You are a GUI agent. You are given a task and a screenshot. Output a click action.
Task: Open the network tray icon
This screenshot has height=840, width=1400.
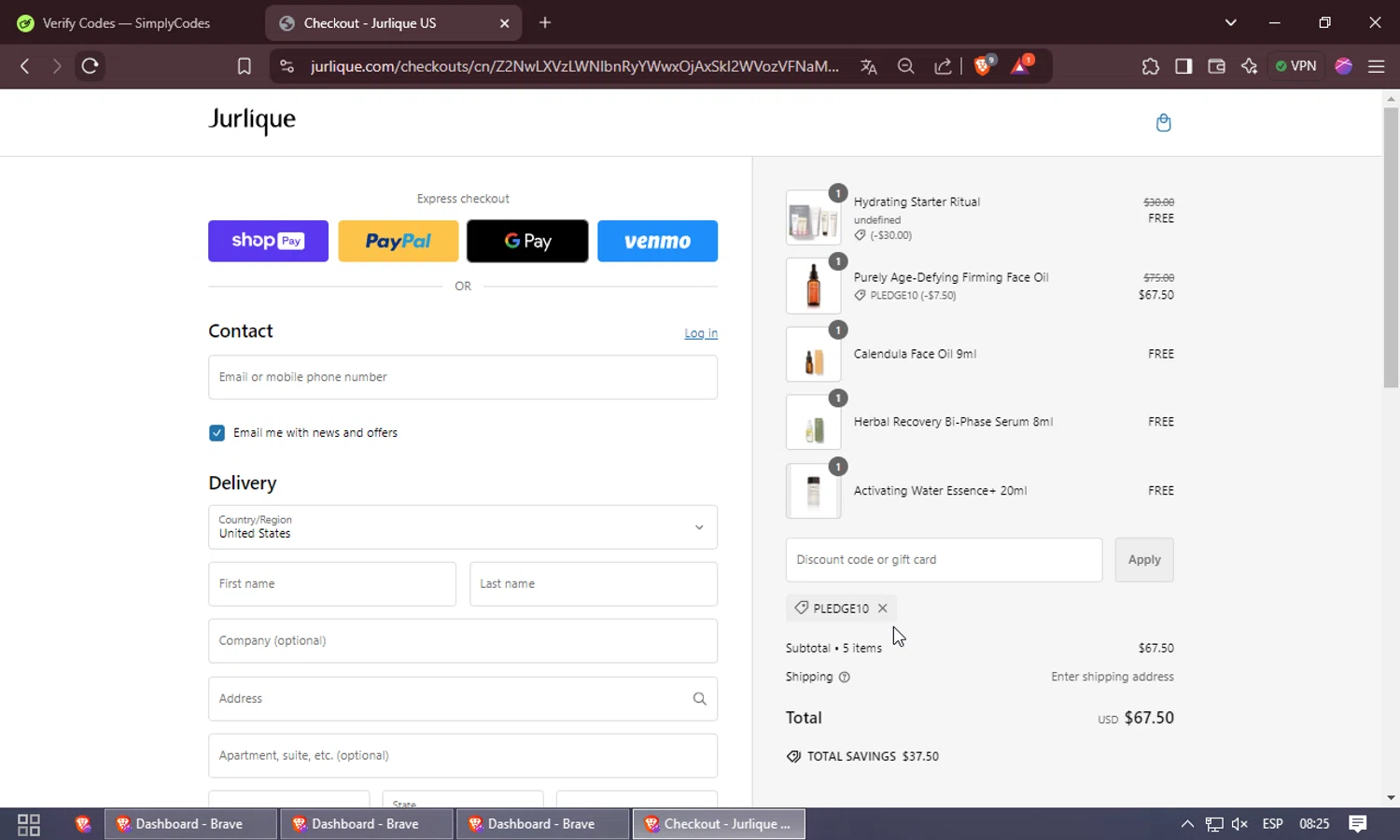pyautogui.click(x=1213, y=824)
